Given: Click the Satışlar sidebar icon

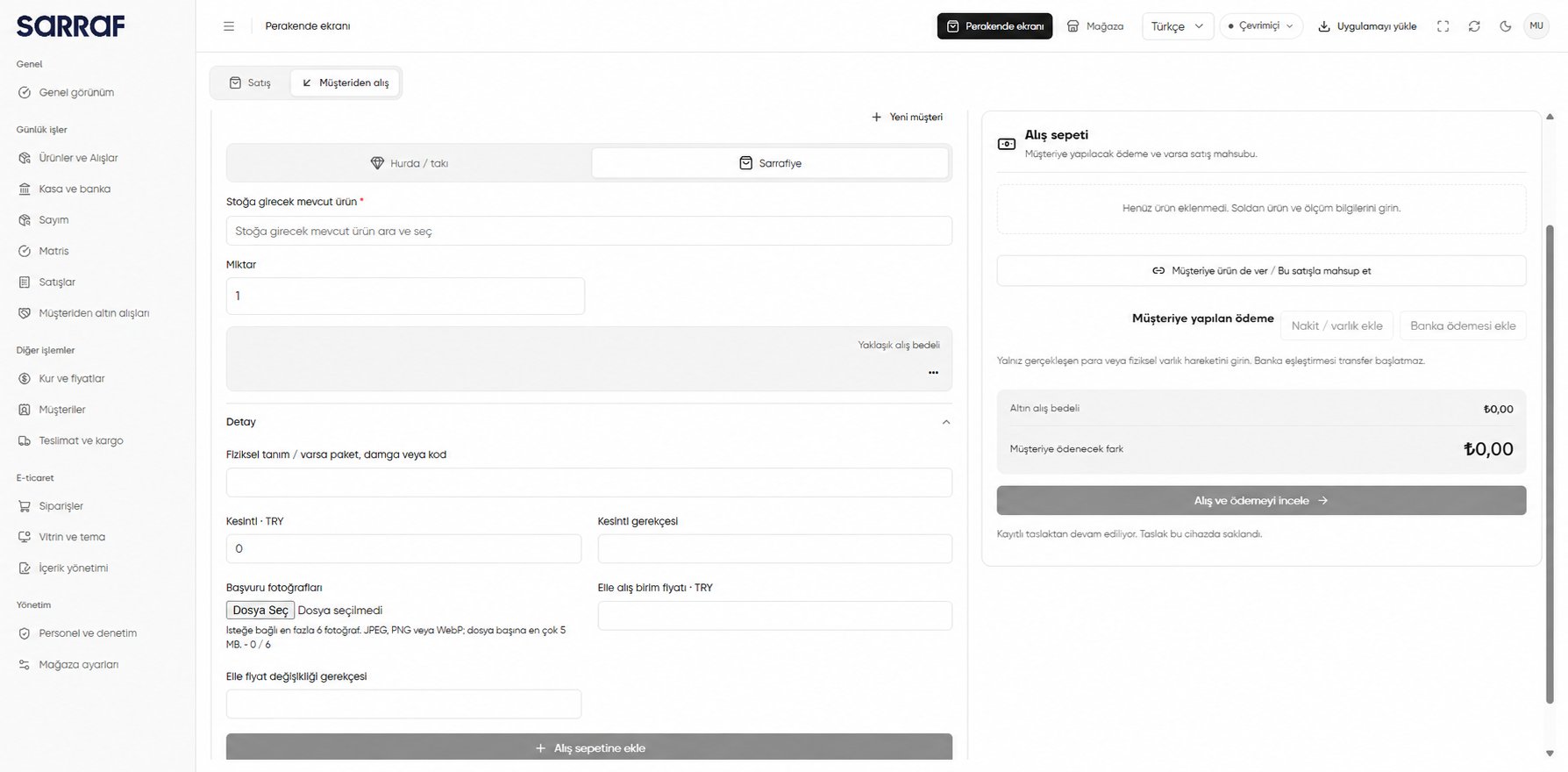Looking at the screenshot, I should coord(25,282).
